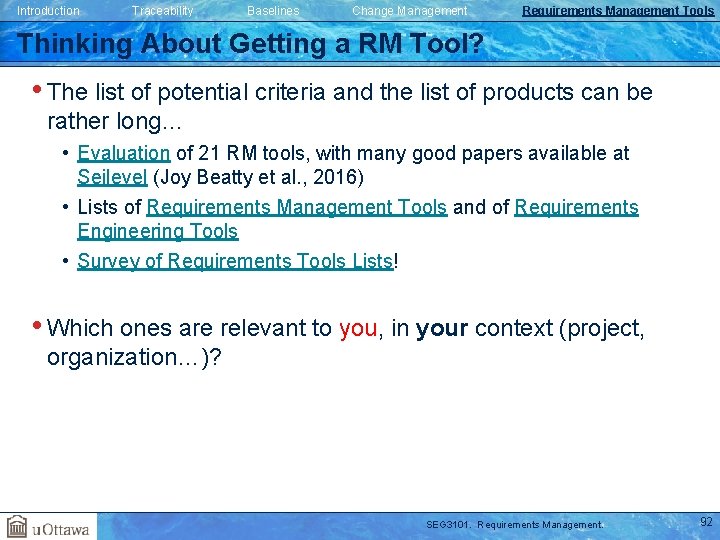
Task: Select the text (Joy Beatty et al., 2016)
Action: (x=258, y=177)
